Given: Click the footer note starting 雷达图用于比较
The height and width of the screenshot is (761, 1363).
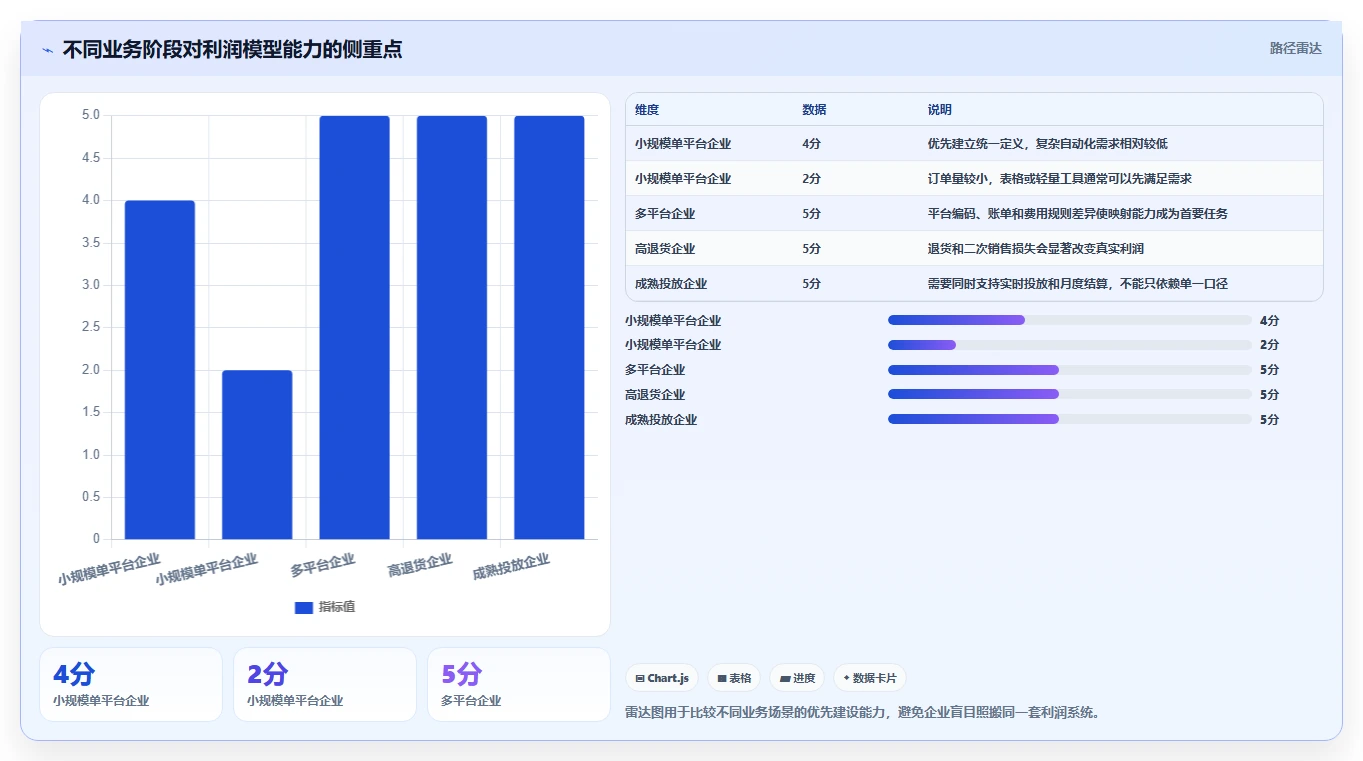Looking at the screenshot, I should tap(863, 712).
